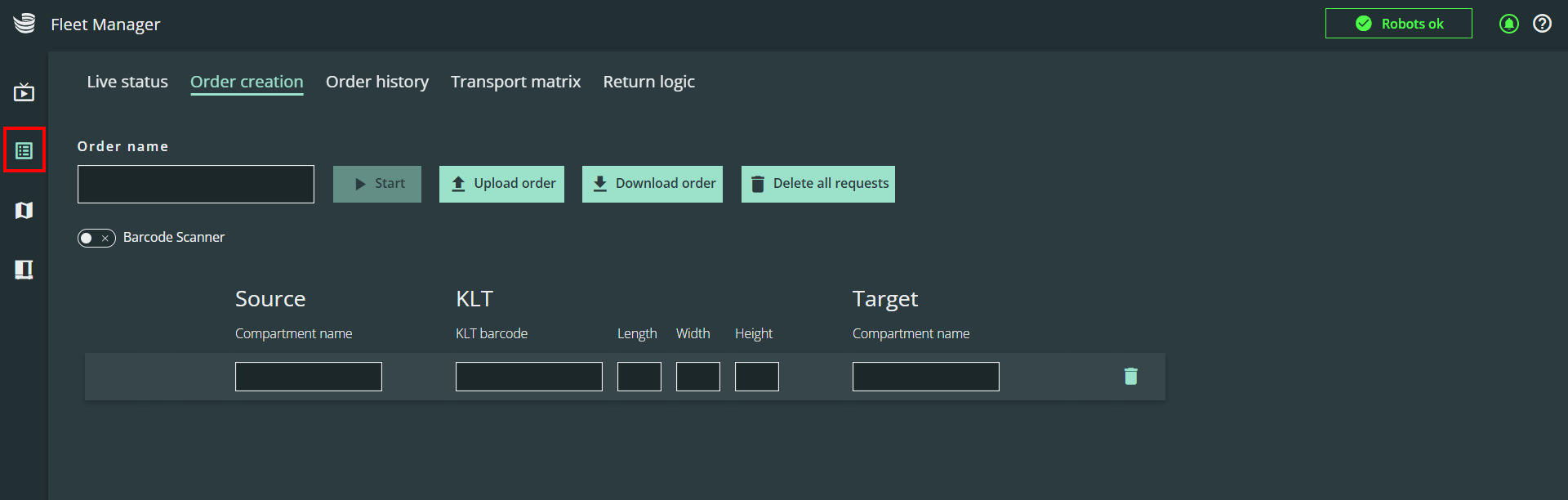This screenshot has height=500, width=1568.
Task: Click Delete all requests button
Action: 818,184
